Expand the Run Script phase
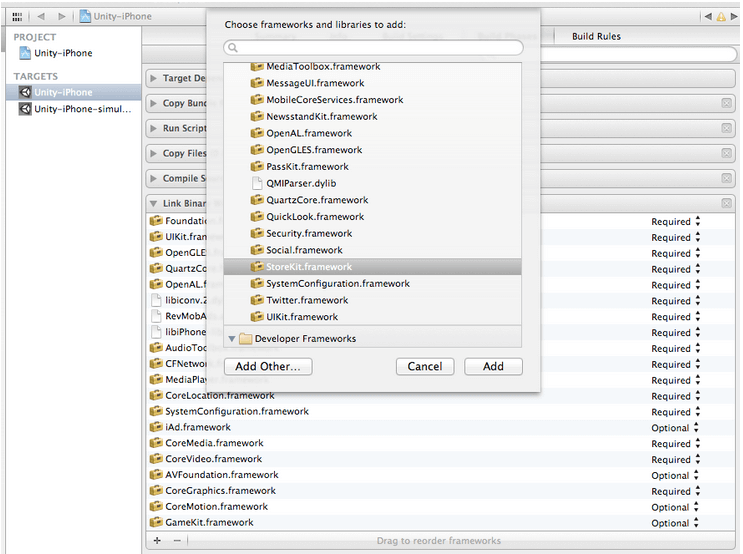 pyautogui.click(x=153, y=128)
